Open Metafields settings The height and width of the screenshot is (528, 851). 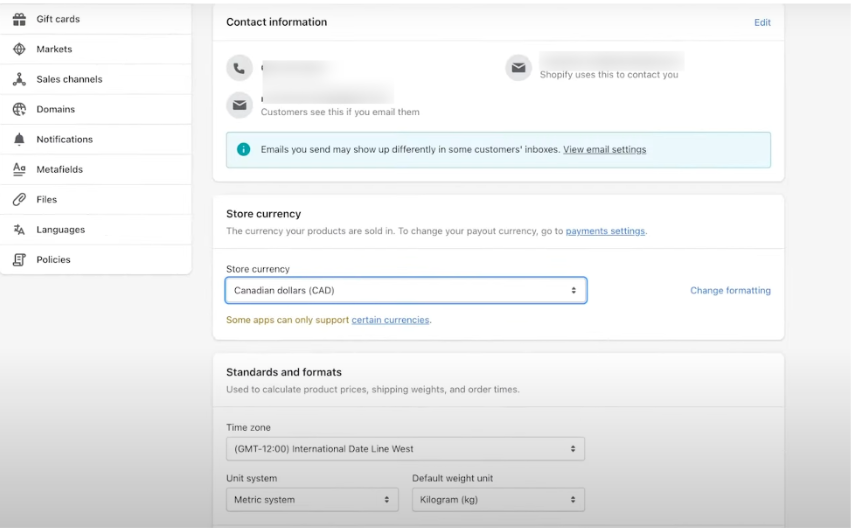(96, 169)
